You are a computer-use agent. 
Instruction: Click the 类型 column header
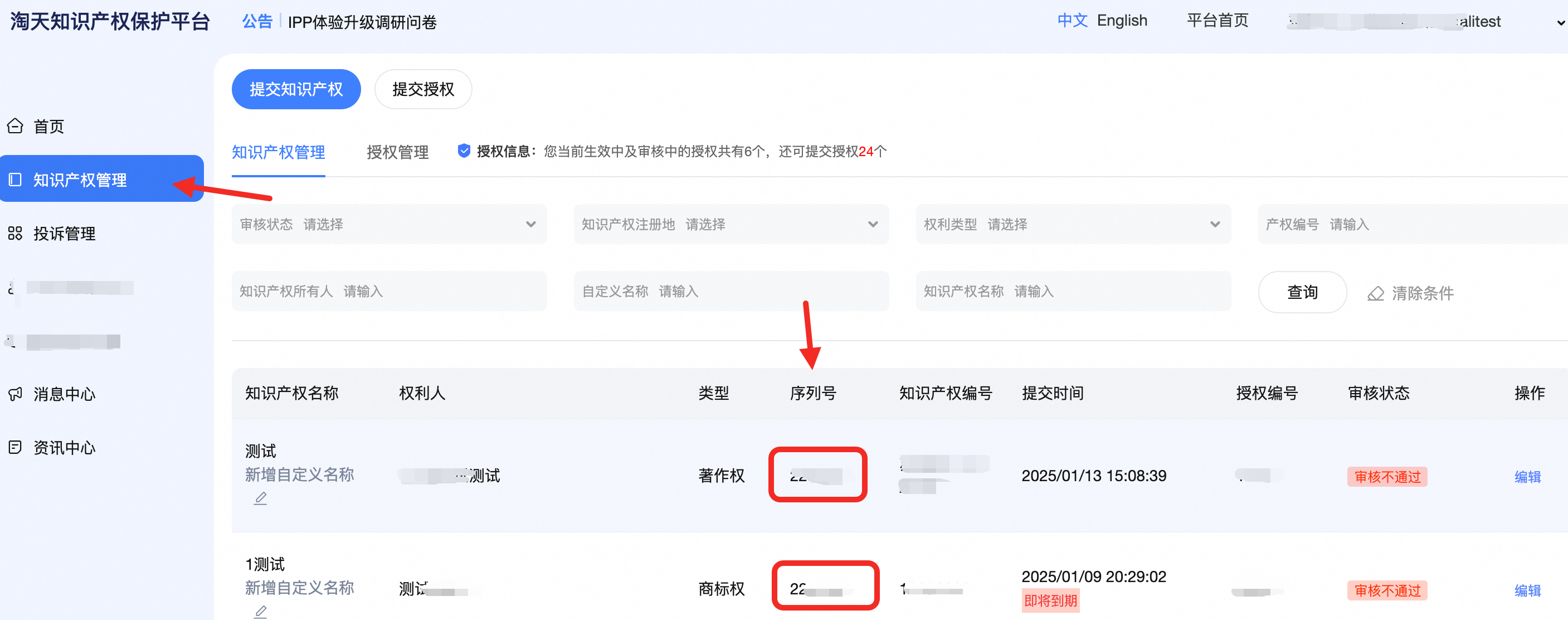[713, 393]
